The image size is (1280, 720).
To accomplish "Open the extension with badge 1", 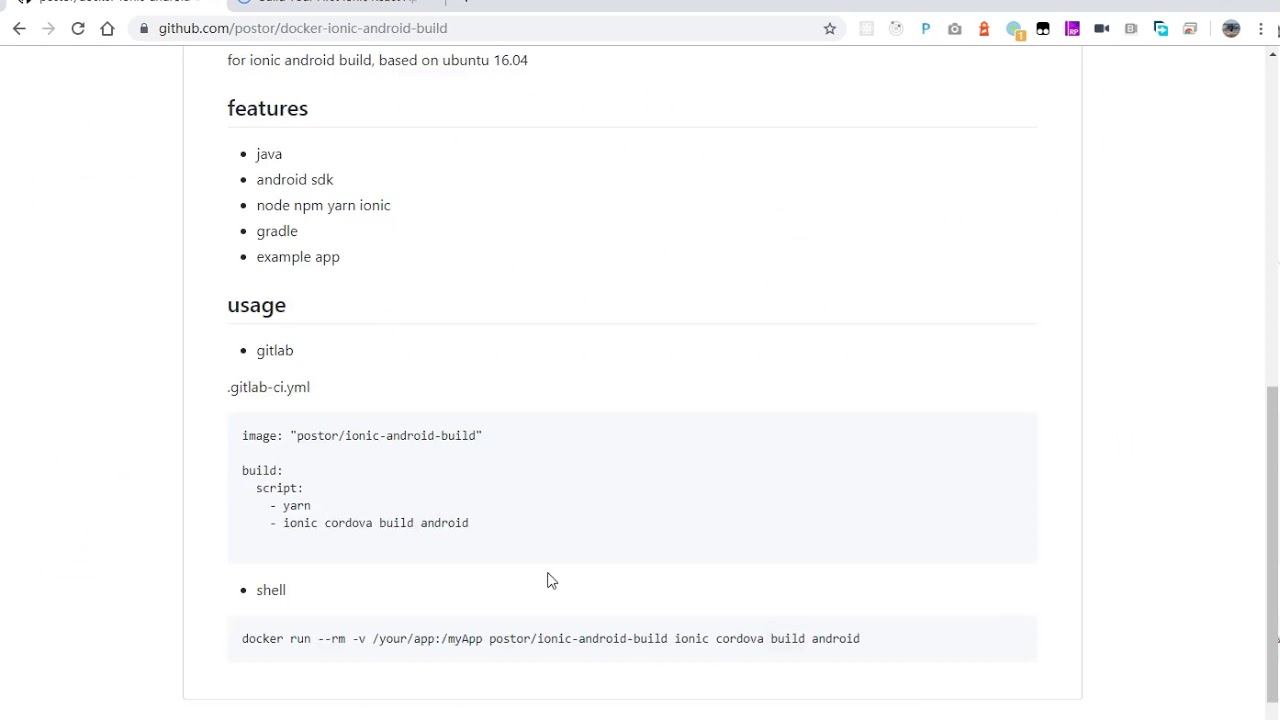I will (x=1015, y=30).
